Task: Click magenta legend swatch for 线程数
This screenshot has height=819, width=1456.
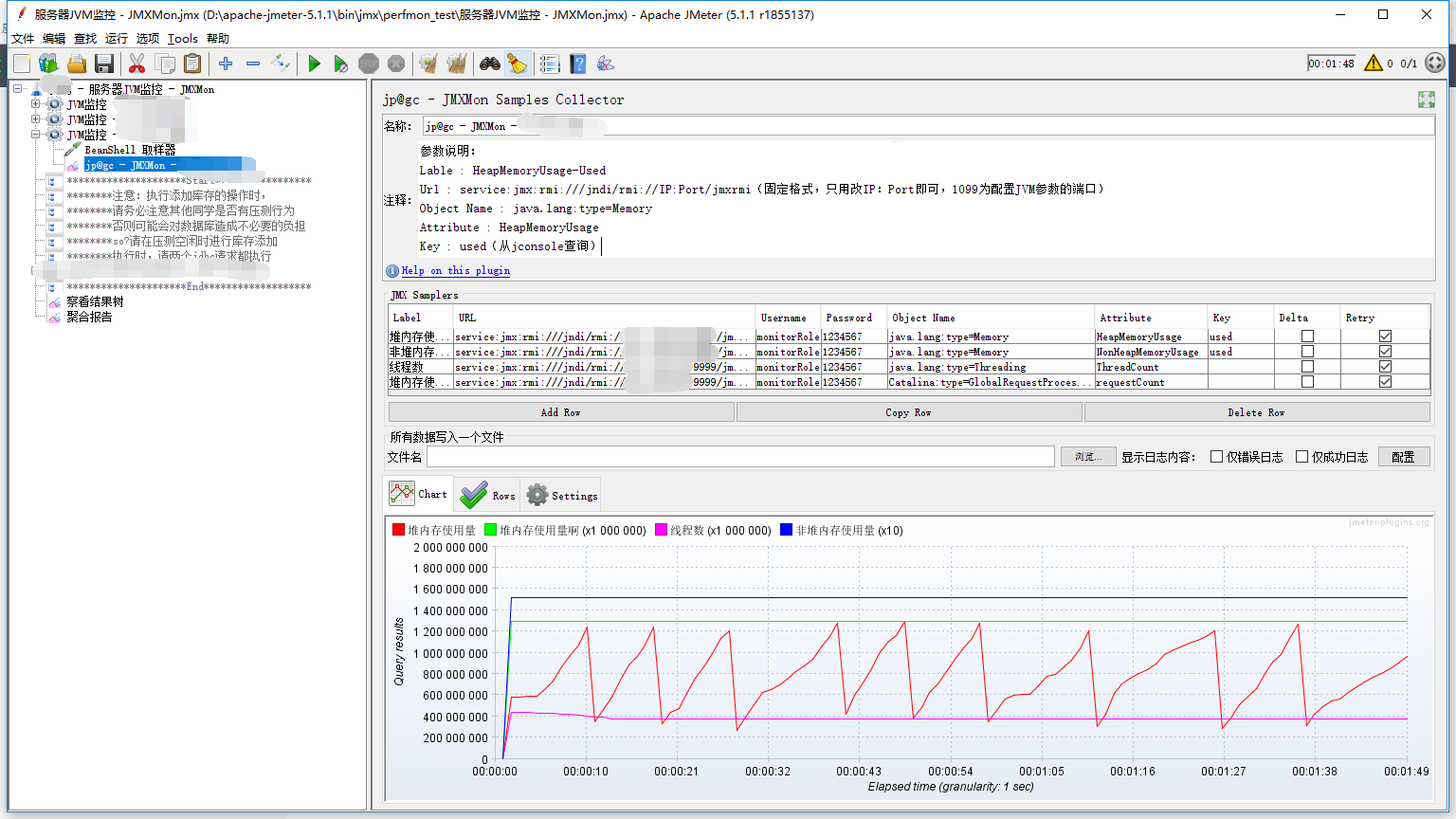Action: tap(662, 530)
